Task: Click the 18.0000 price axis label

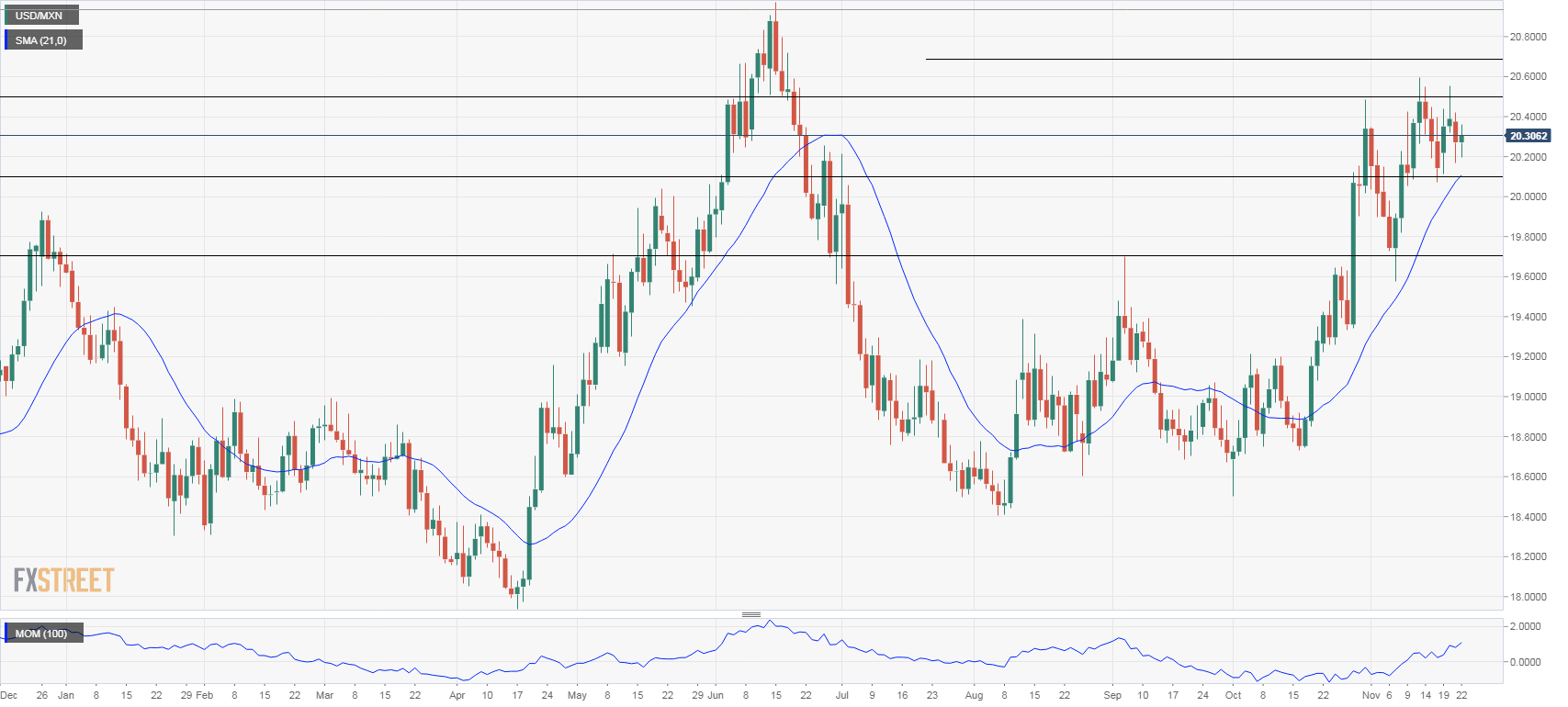Action: [x=1528, y=597]
